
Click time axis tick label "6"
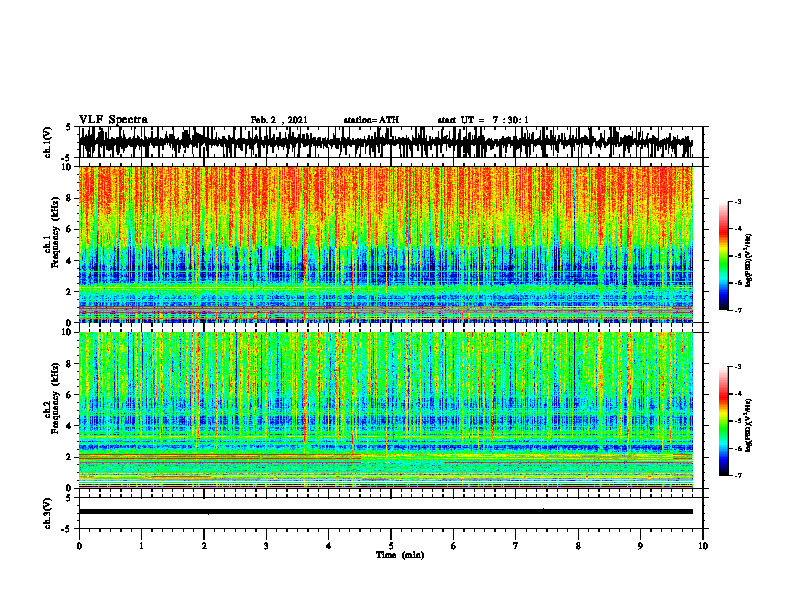[x=454, y=546]
